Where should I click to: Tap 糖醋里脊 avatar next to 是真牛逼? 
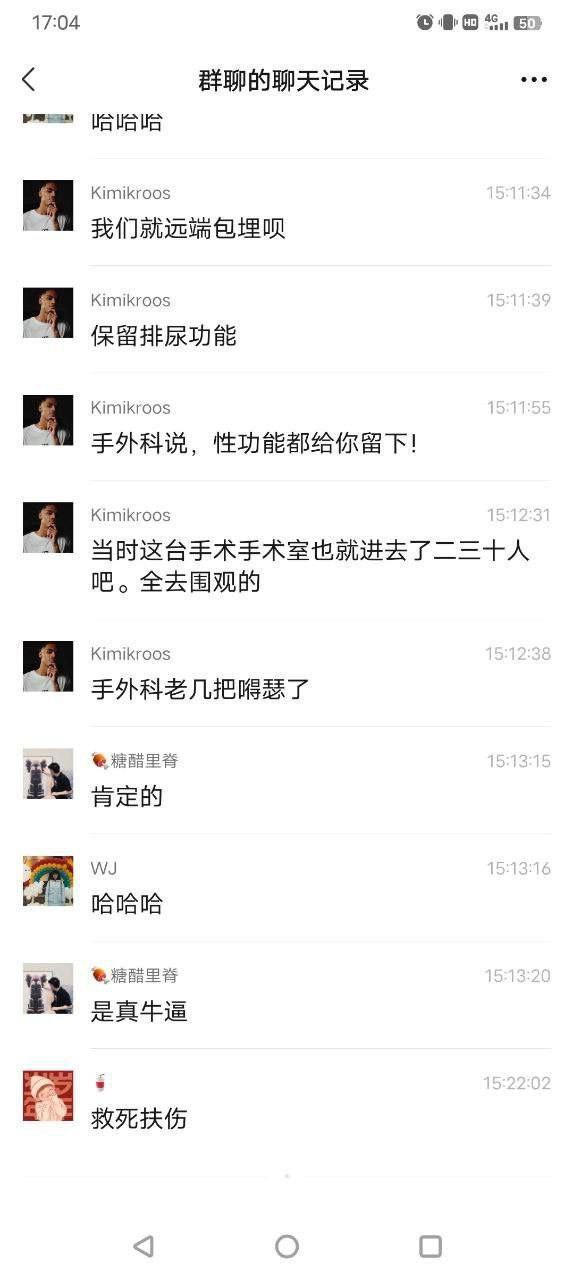click(48, 988)
